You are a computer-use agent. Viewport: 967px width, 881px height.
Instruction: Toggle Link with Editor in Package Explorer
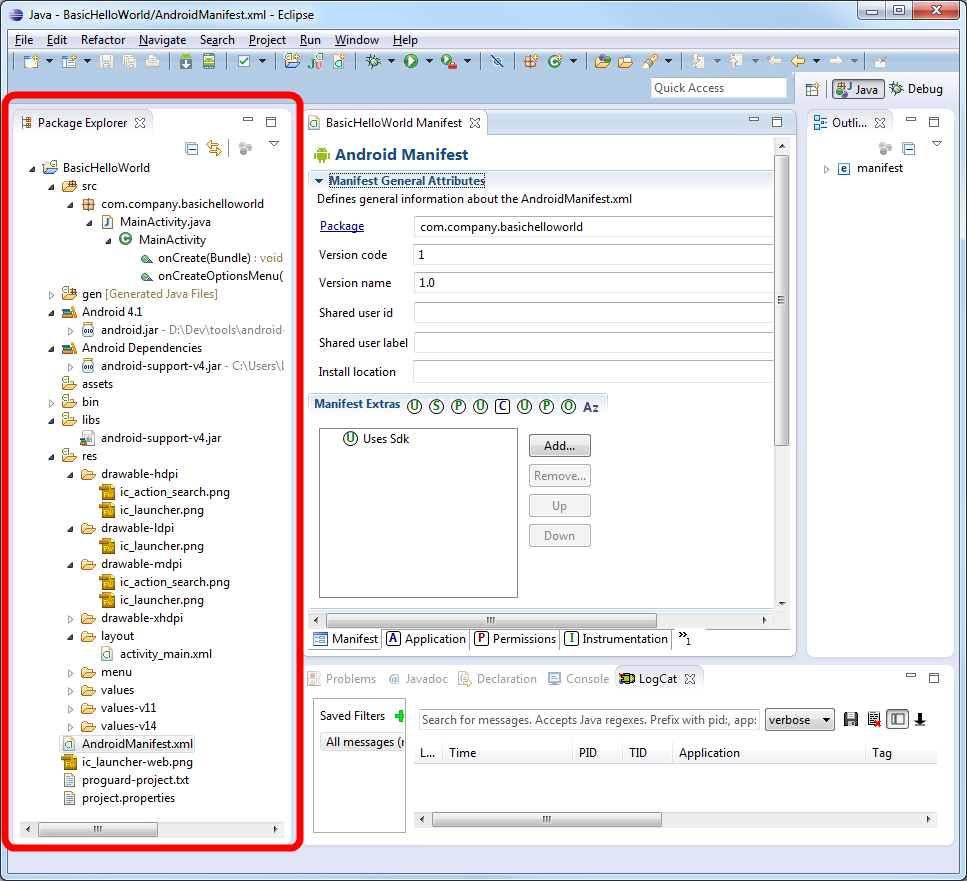point(214,148)
